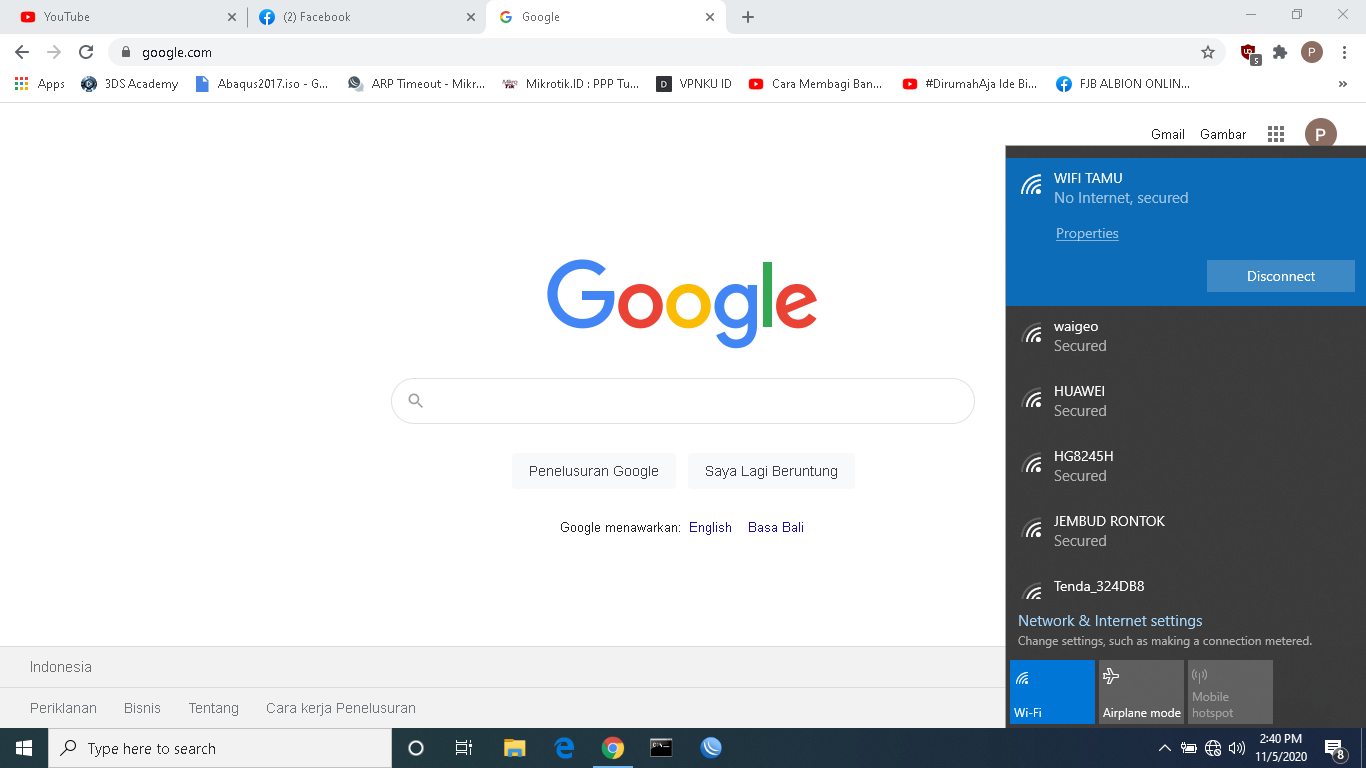Launch Microsoft Edge from taskbar
This screenshot has width=1366, height=768.
point(564,748)
